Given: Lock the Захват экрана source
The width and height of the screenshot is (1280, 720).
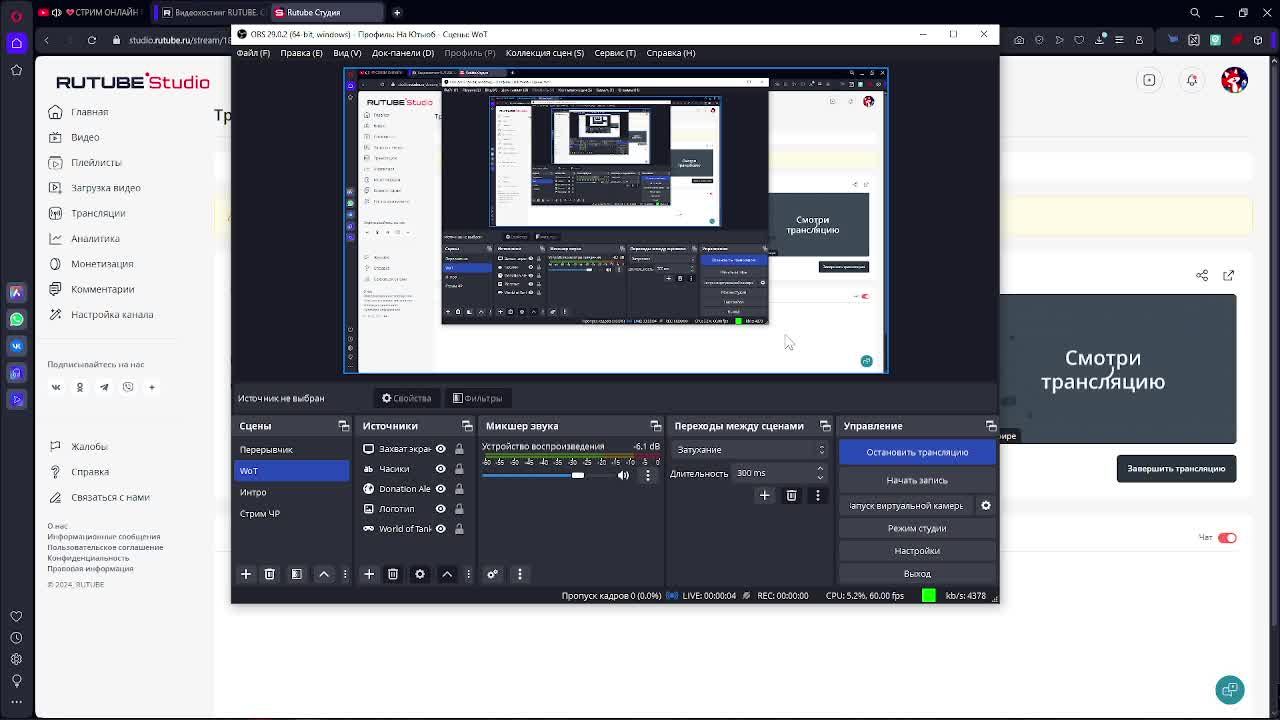Looking at the screenshot, I should [459, 449].
